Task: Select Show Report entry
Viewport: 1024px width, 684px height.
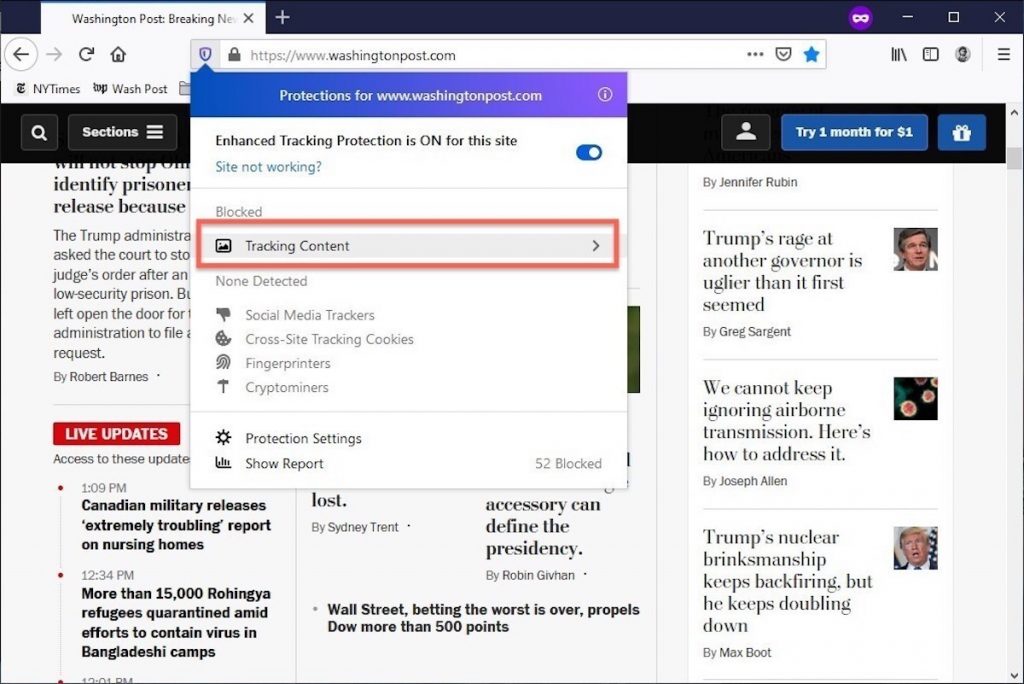Action: point(284,463)
